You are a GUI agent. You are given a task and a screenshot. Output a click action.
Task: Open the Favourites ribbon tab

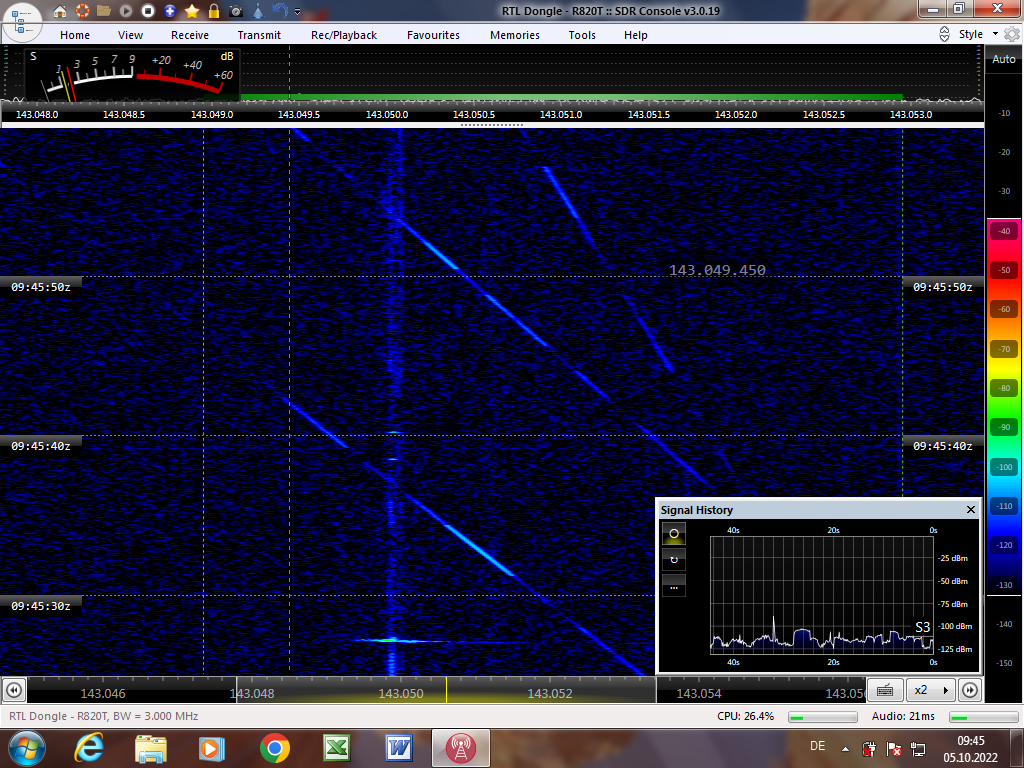[x=433, y=35]
